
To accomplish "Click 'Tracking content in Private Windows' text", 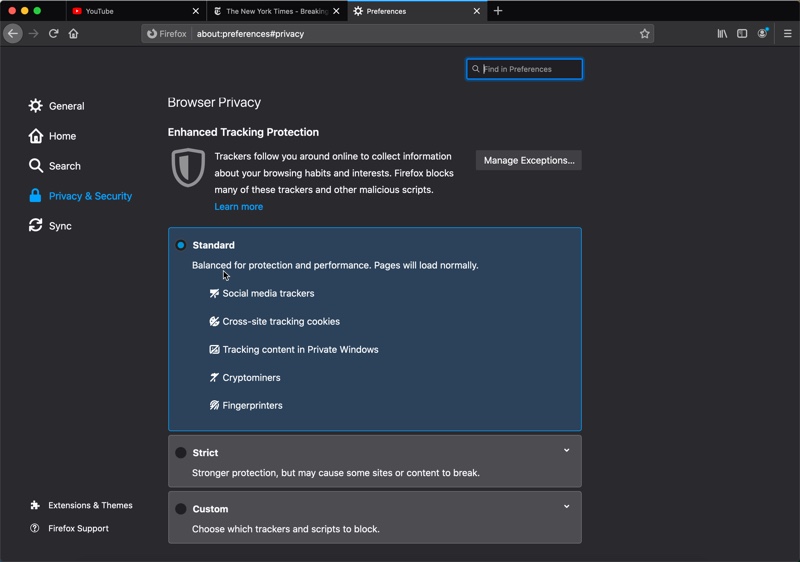I will 301,349.
